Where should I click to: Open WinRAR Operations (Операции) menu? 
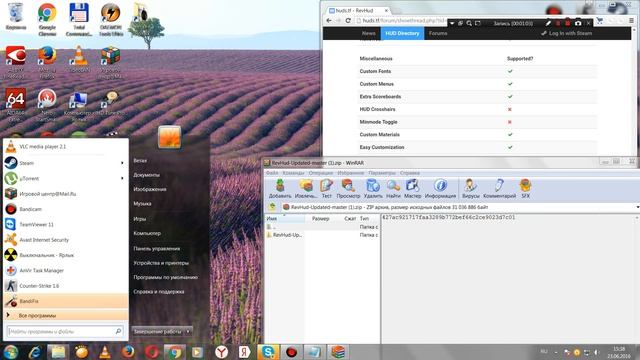point(320,173)
